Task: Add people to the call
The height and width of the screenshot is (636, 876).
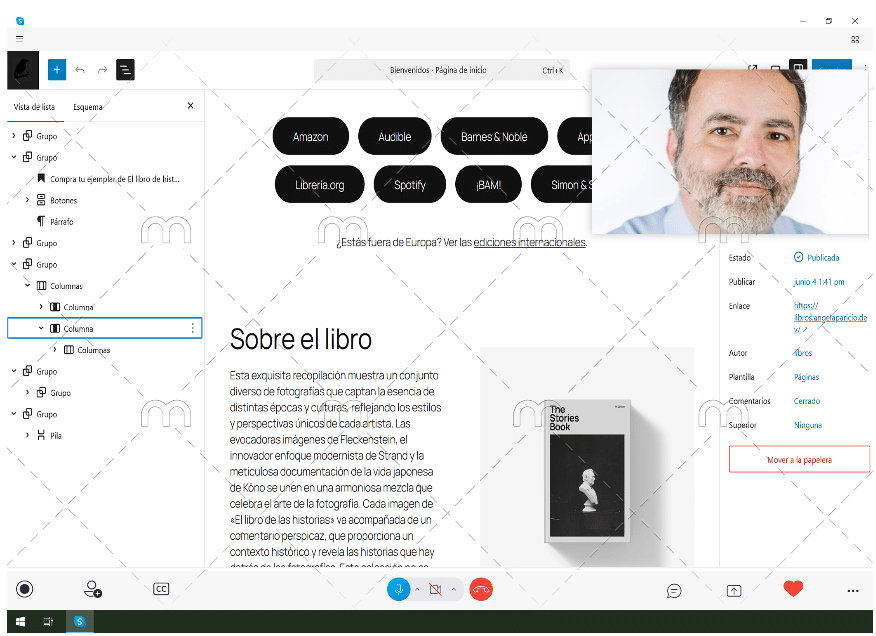Action: [93, 589]
